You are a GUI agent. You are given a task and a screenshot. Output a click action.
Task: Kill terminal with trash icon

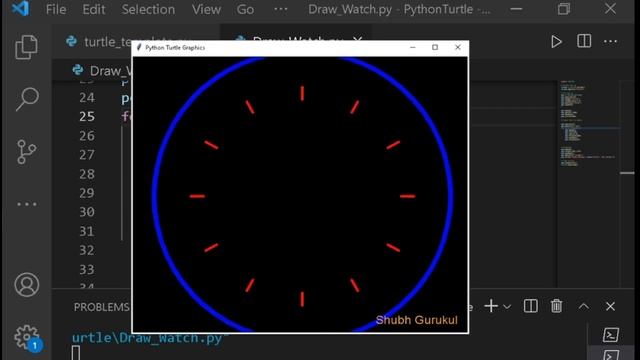tap(556, 306)
